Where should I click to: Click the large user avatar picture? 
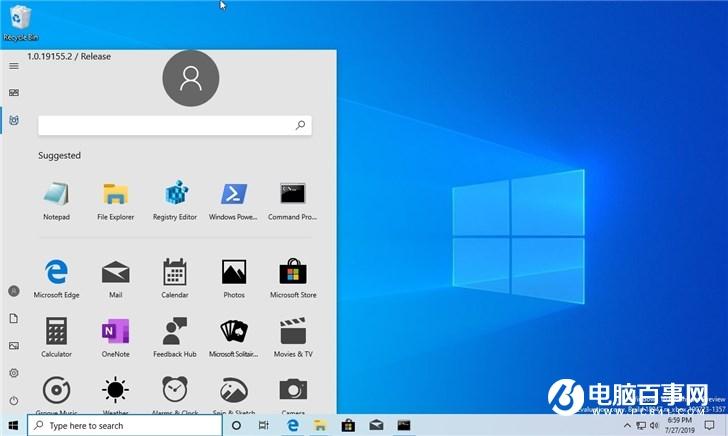click(x=191, y=78)
